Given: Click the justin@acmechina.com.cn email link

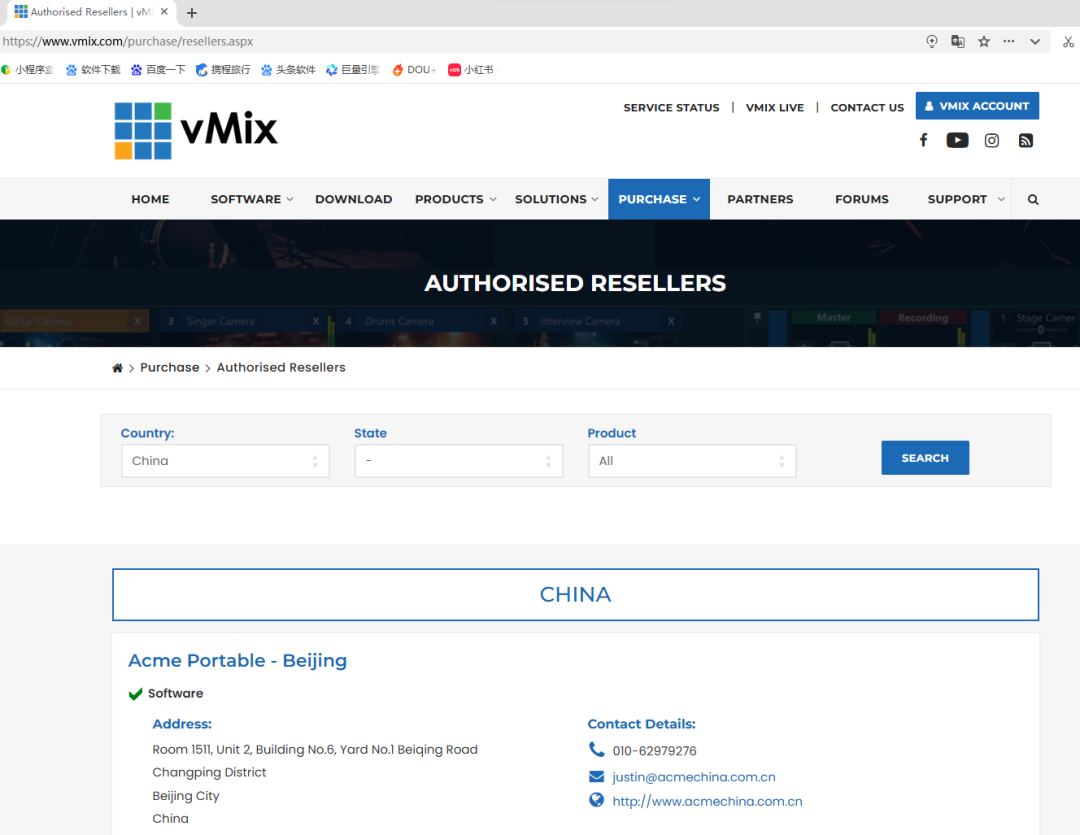Looking at the screenshot, I should click(694, 777).
